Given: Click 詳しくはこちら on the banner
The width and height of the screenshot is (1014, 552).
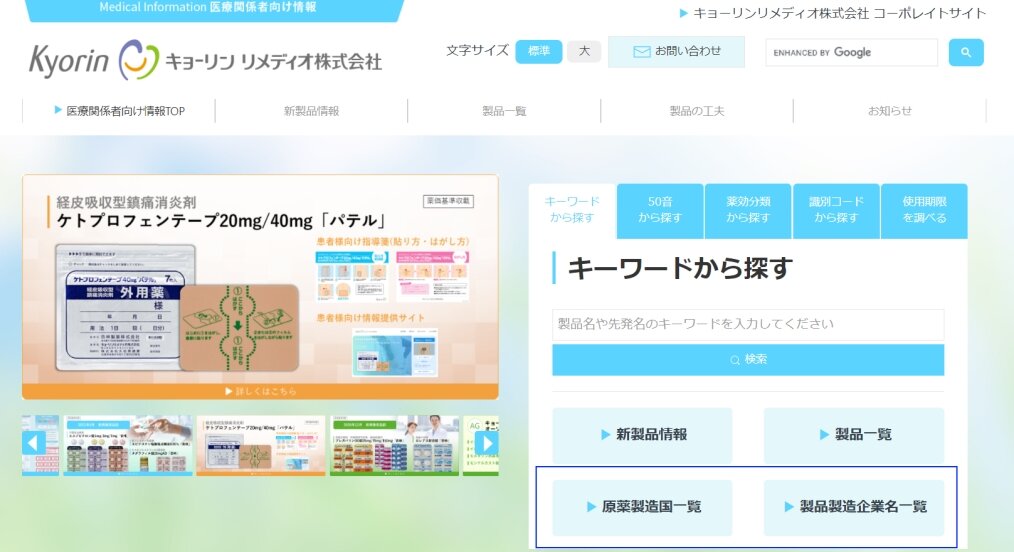Looking at the screenshot, I should tap(261, 391).
